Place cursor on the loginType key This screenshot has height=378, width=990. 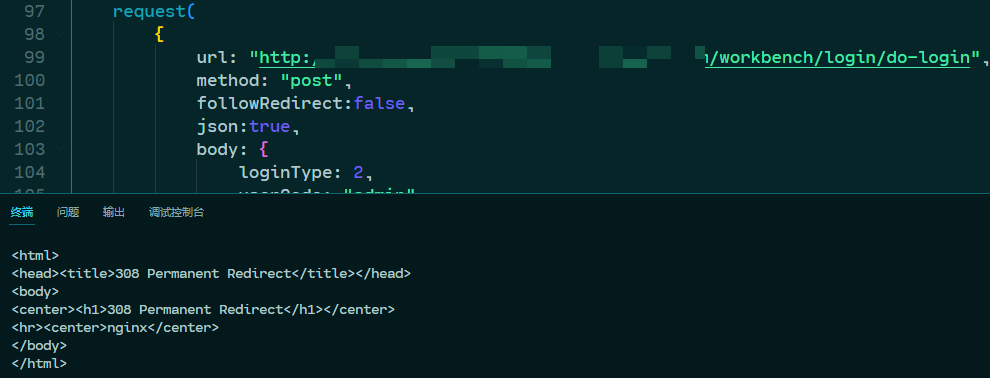pyautogui.click(x=285, y=172)
